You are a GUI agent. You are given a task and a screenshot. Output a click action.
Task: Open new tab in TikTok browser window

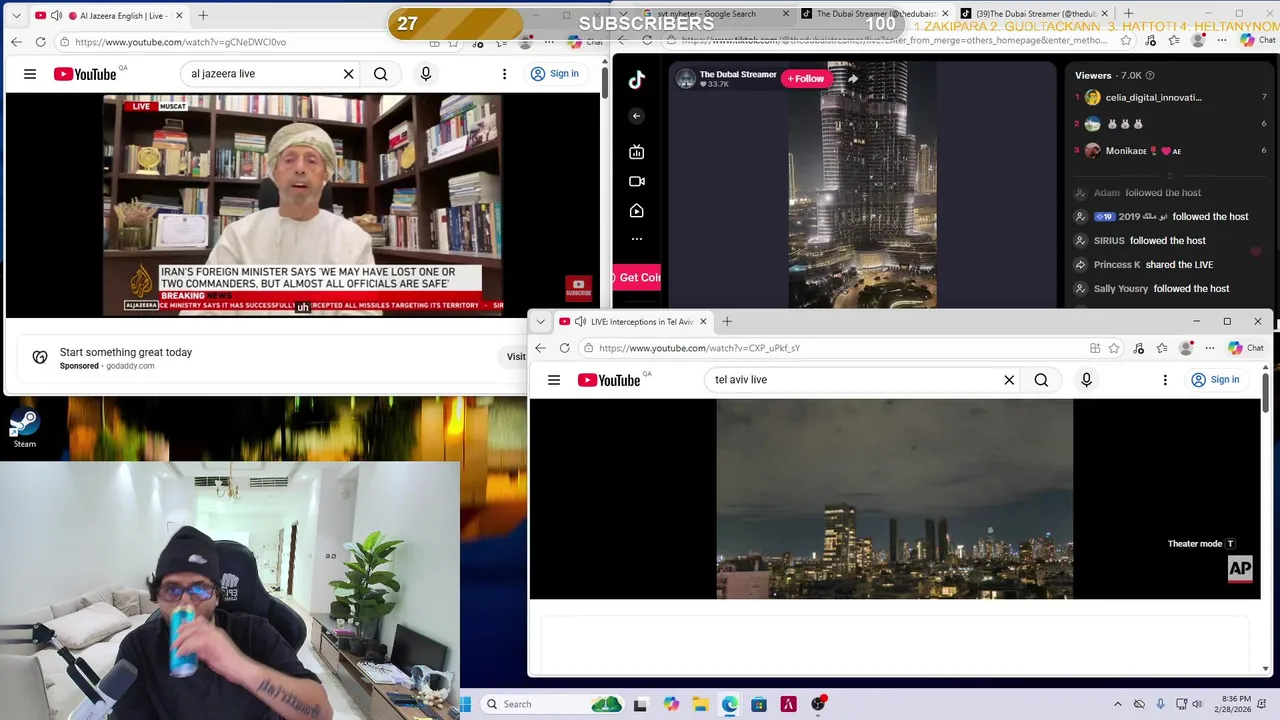1129,14
